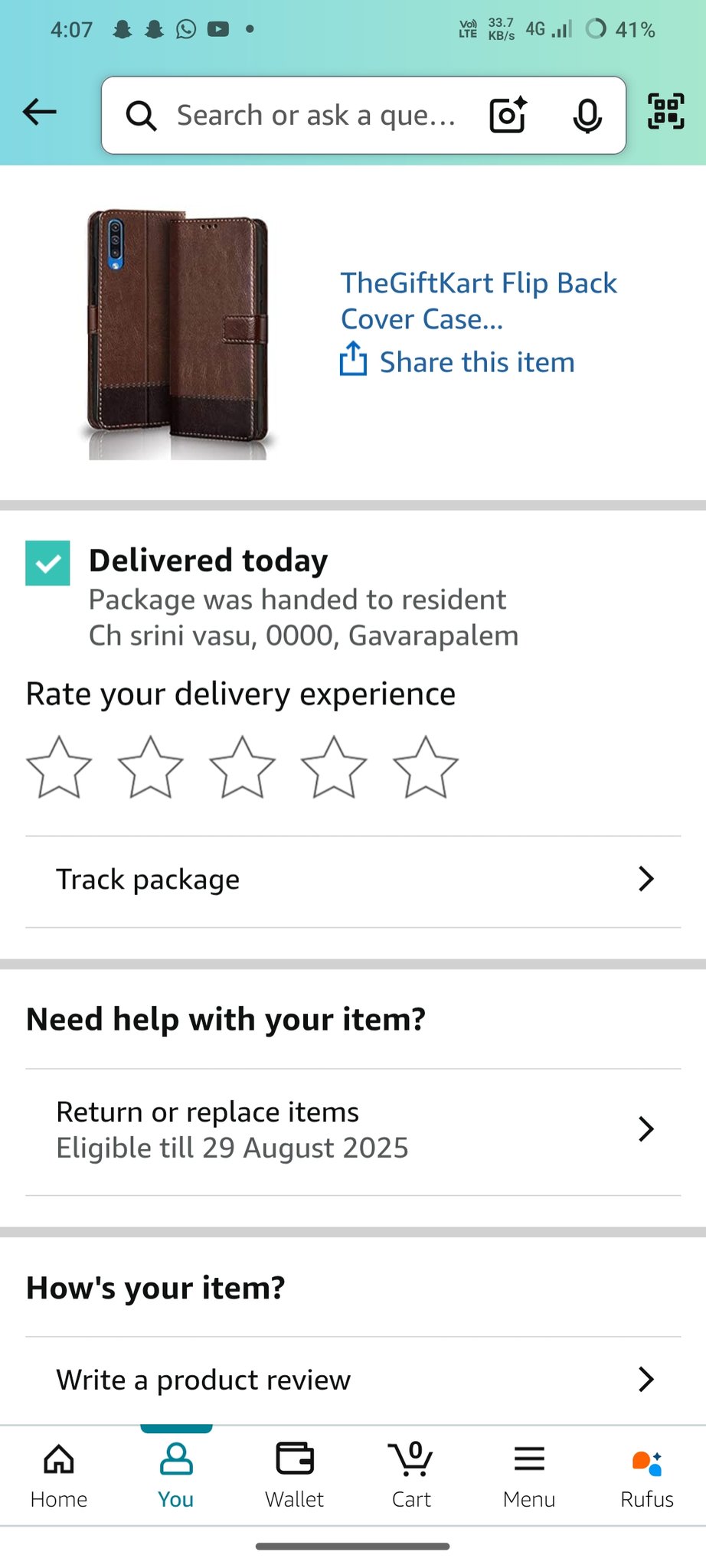Give delivery a three-star rating
The width and height of the screenshot is (706, 1568).
[x=242, y=767]
